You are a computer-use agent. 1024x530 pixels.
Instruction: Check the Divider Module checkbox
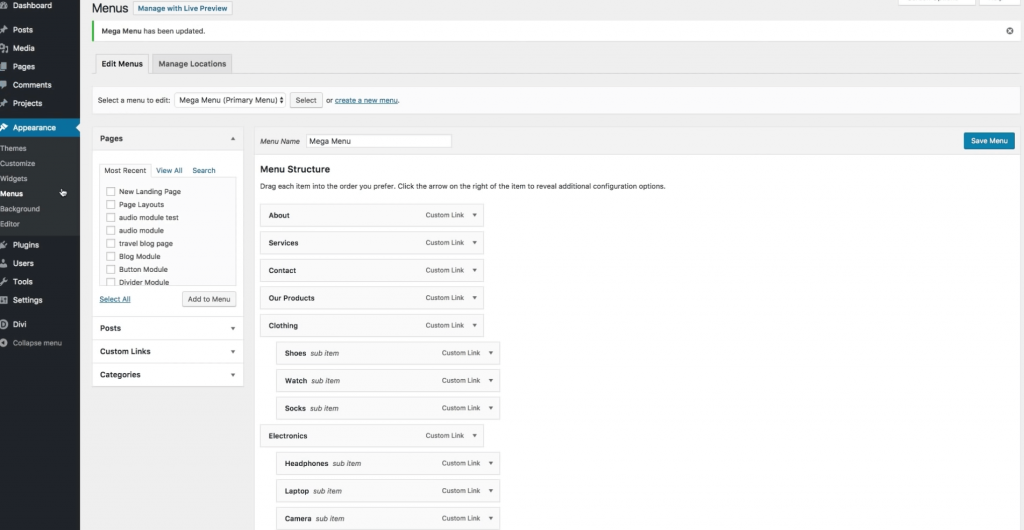pos(110,282)
